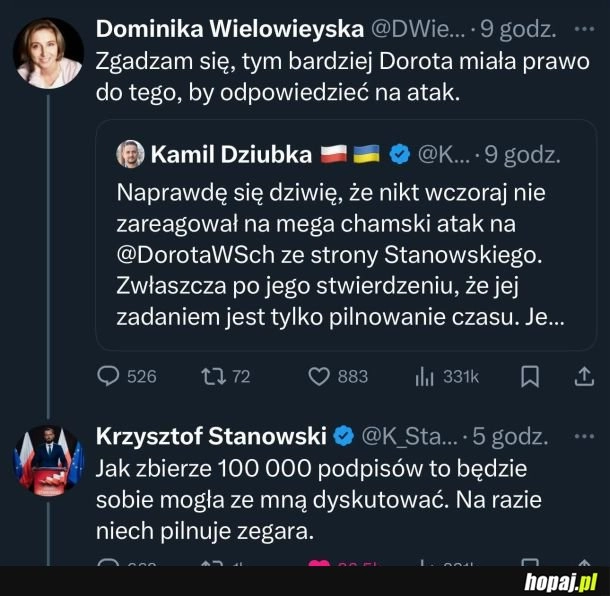Click Kamil Dziubka's small avatar in quote
The width and height of the screenshot is (610, 596).
point(130,155)
